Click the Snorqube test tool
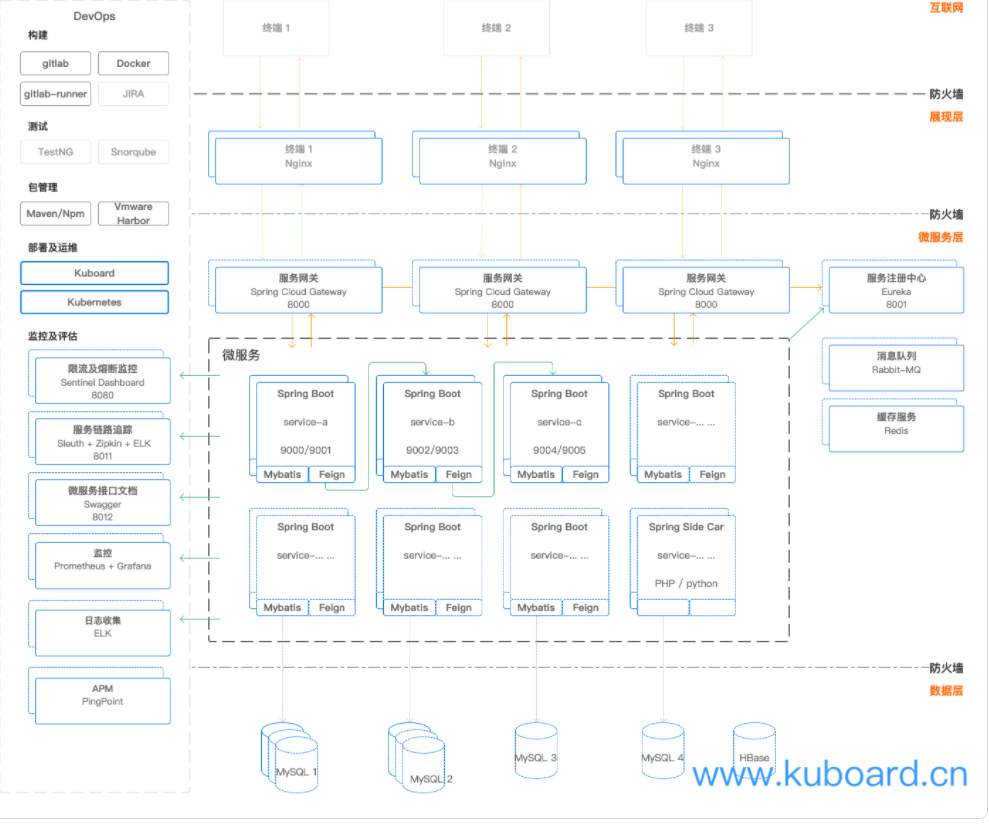This screenshot has height=825, width=989. [x=133, y=151]
